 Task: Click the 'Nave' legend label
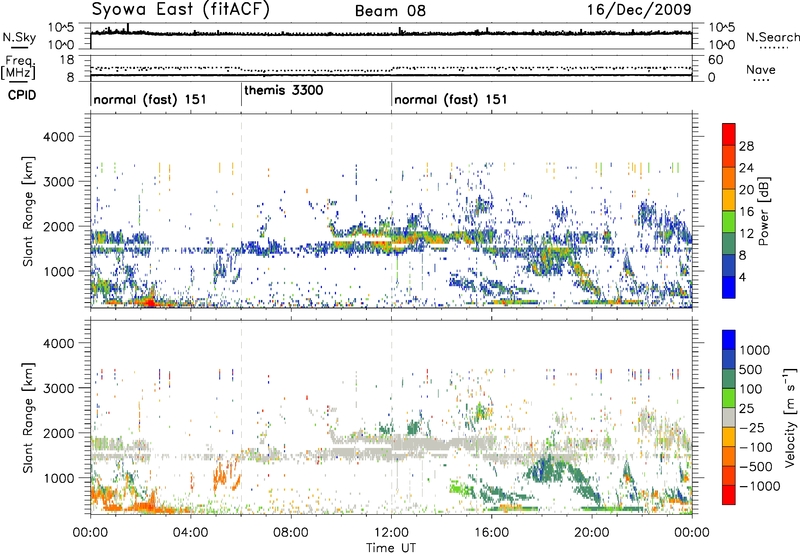click(x=761, y=69)
